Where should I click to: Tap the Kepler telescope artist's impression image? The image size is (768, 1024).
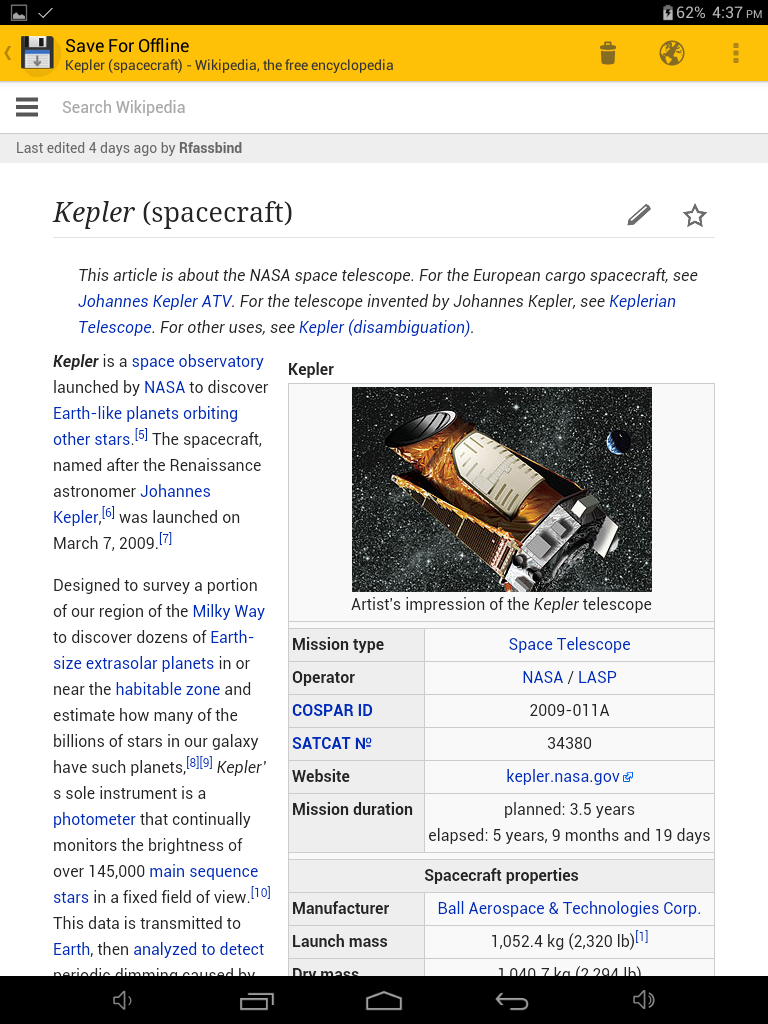[502, 489]
